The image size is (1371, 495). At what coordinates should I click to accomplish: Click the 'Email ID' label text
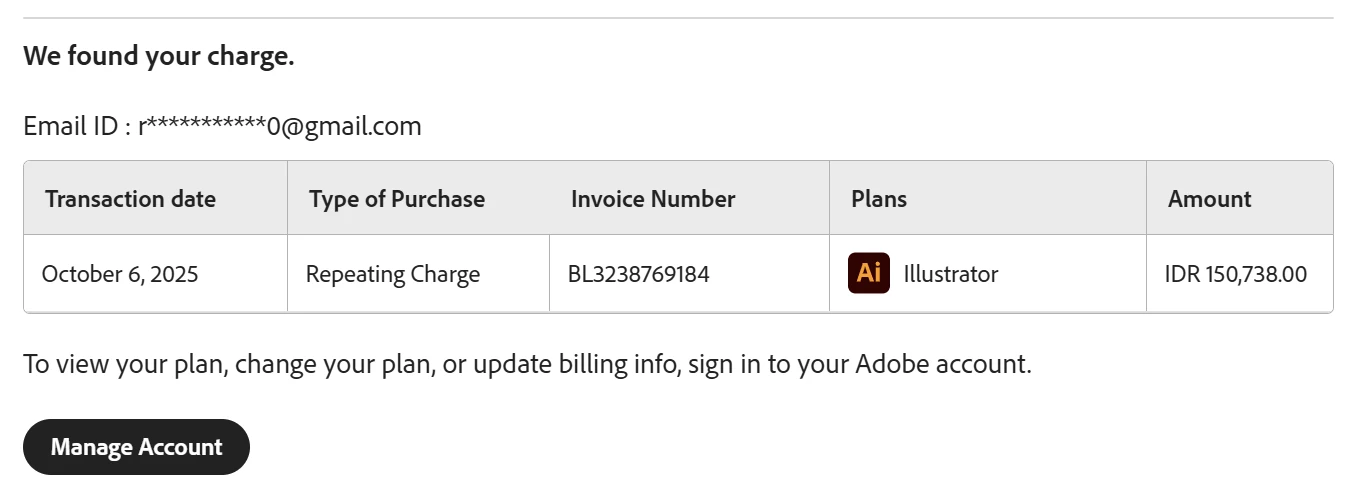point(71,127)
